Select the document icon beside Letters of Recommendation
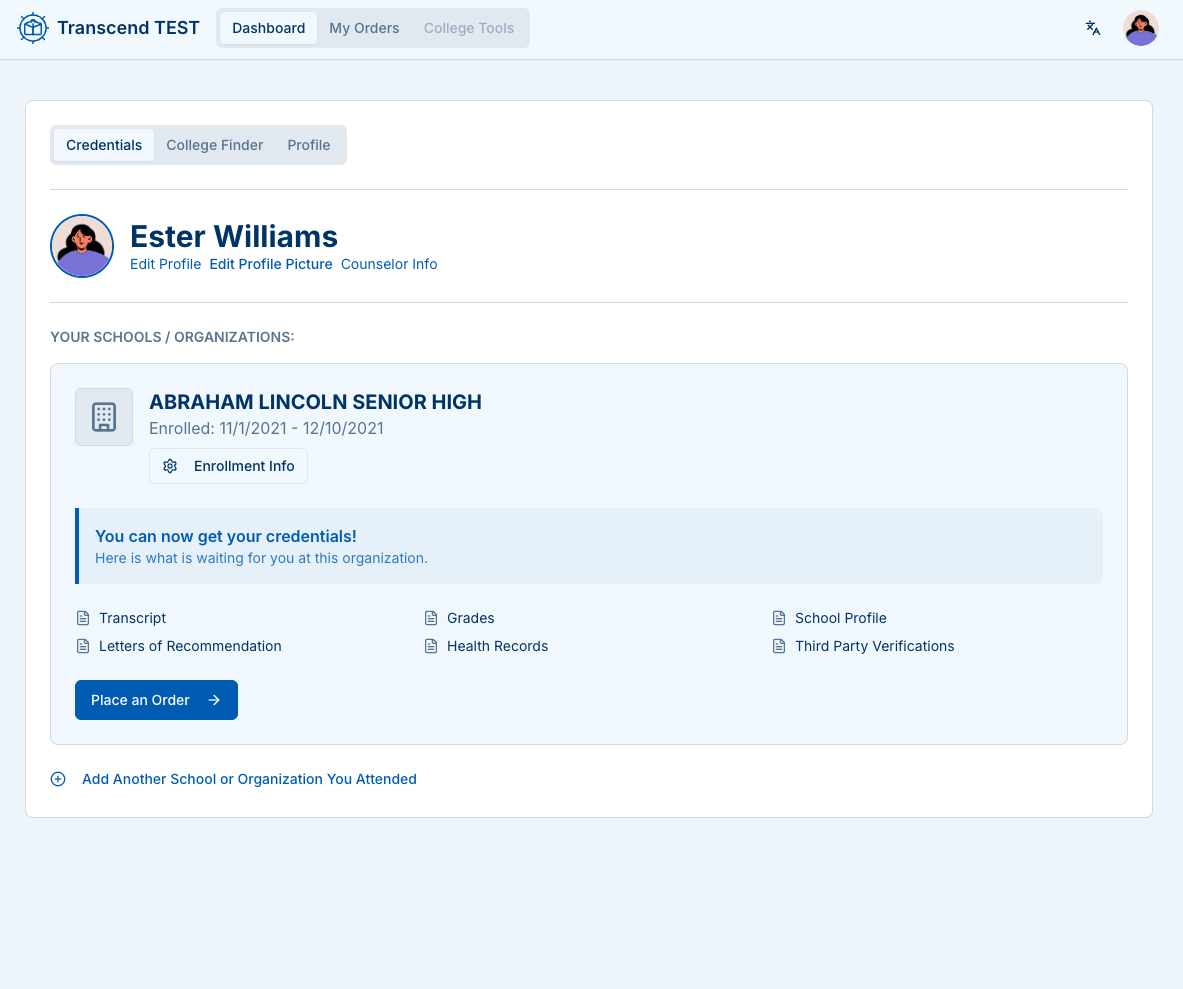 click(82, 645)
